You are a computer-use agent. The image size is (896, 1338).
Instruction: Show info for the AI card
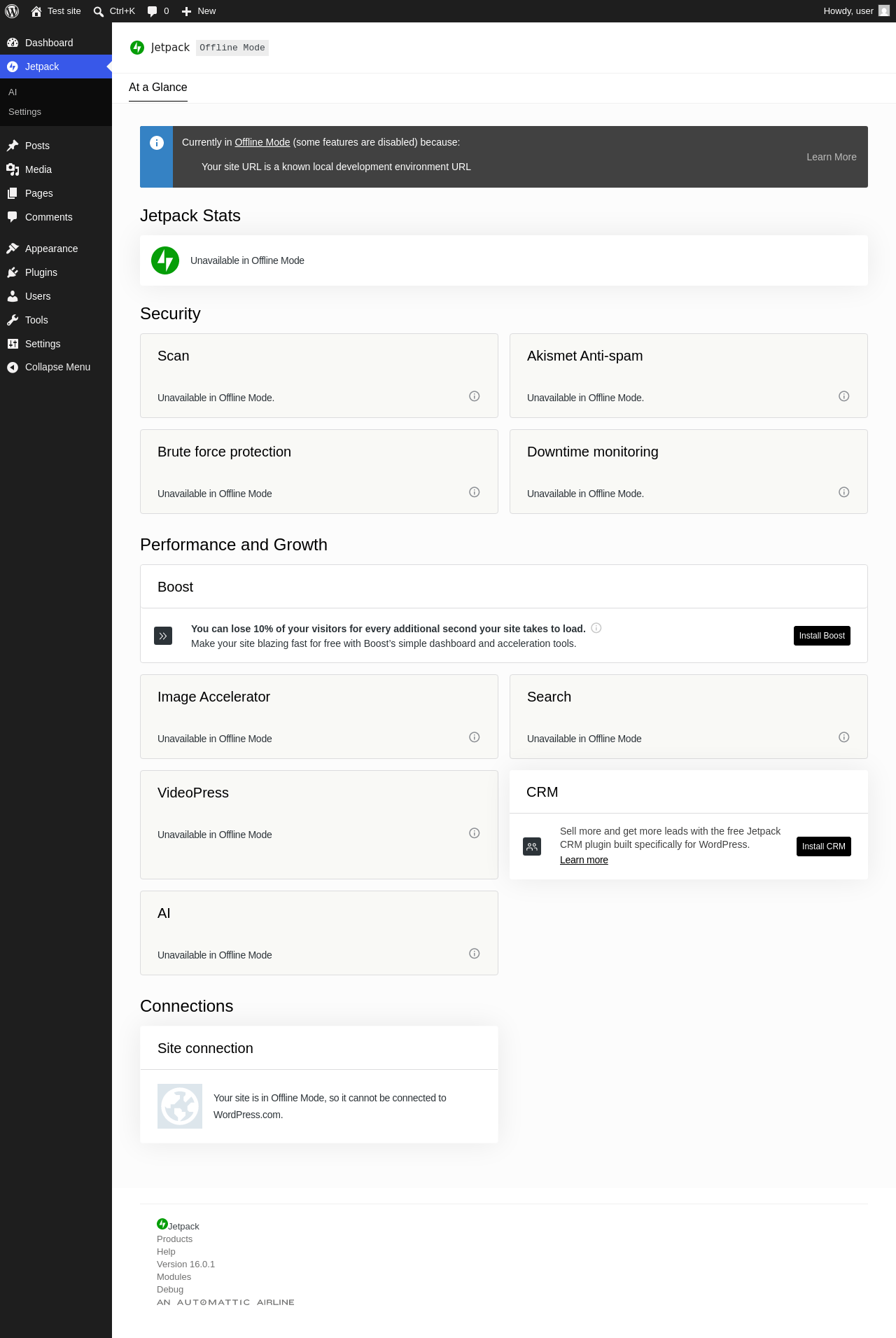point(475,954)
